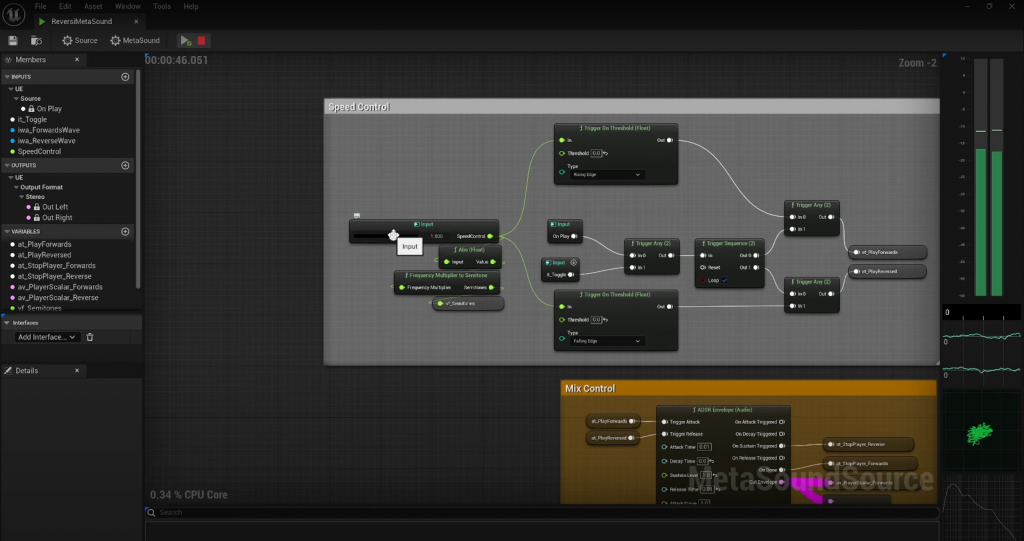Viewport: 1024px width, 541px height.
Task: Open the Asset menu
Action: [93, 7]
